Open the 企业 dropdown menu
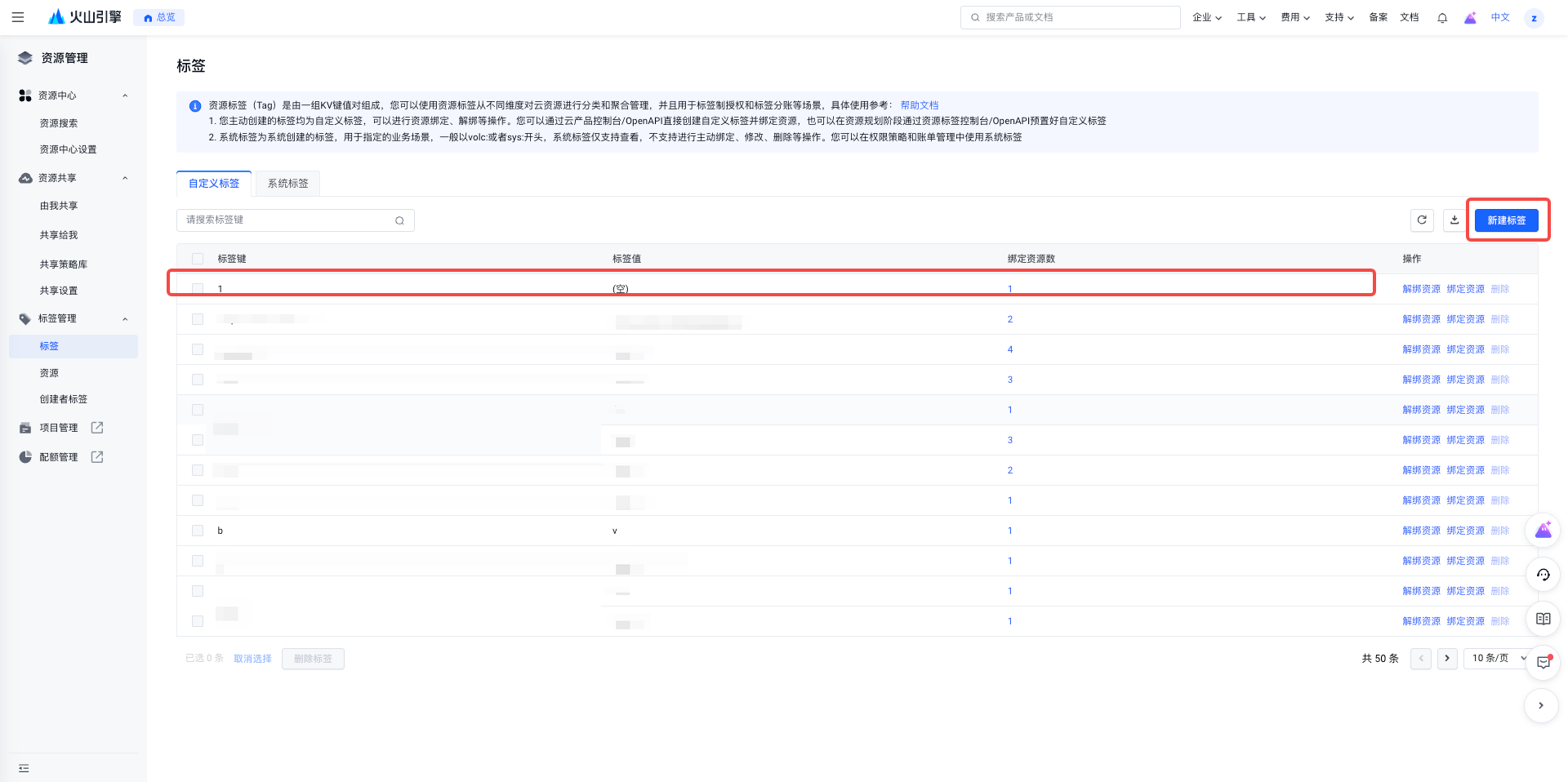 click(x=1207, y=17)
